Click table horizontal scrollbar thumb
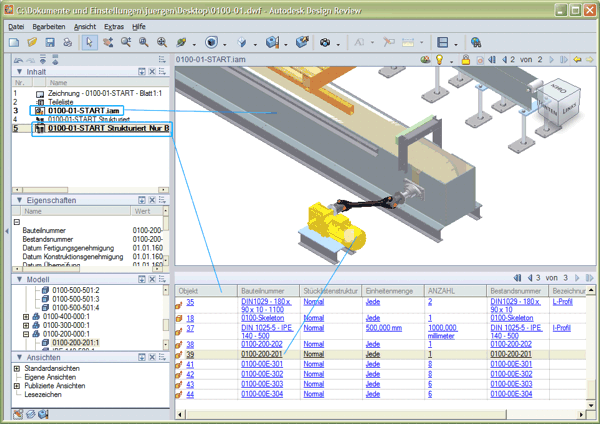The height and width of the screenshot is (424, 600). pyautogui.click(x=346, y=414)
